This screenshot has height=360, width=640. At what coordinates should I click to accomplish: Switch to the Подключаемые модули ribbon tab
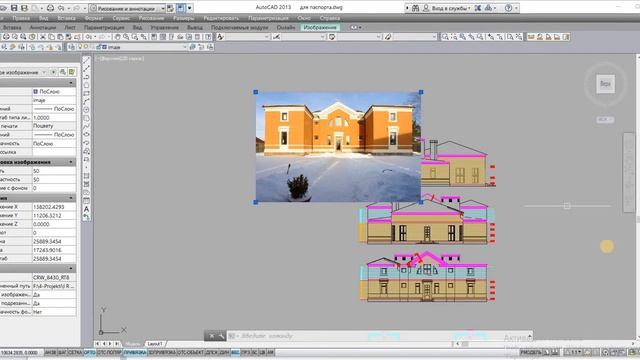coord(240,27)
